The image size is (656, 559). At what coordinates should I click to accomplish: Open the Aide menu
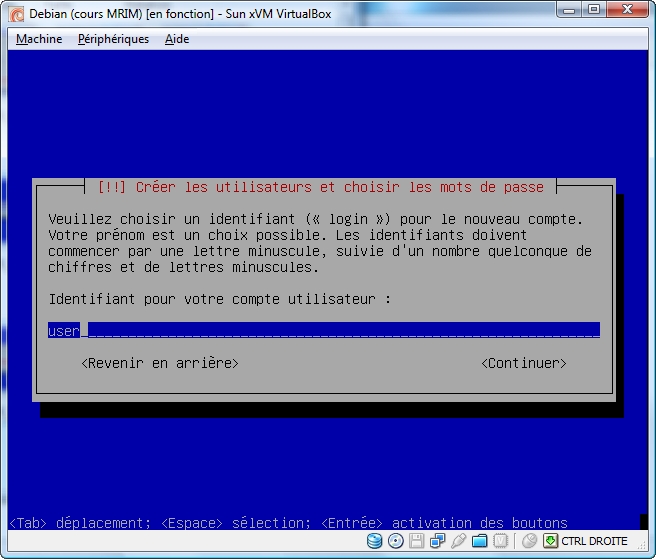(x=177, y=39)
